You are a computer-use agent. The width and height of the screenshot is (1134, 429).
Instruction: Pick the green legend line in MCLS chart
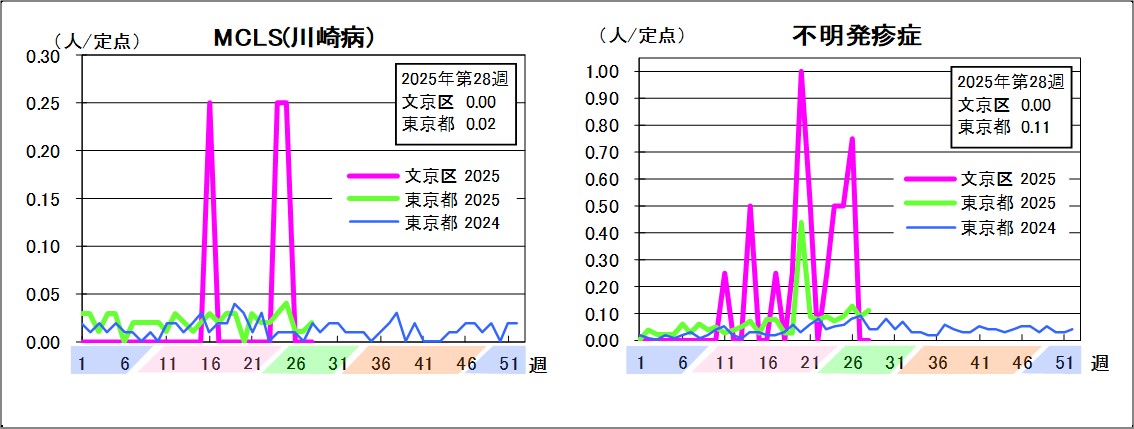373,198
